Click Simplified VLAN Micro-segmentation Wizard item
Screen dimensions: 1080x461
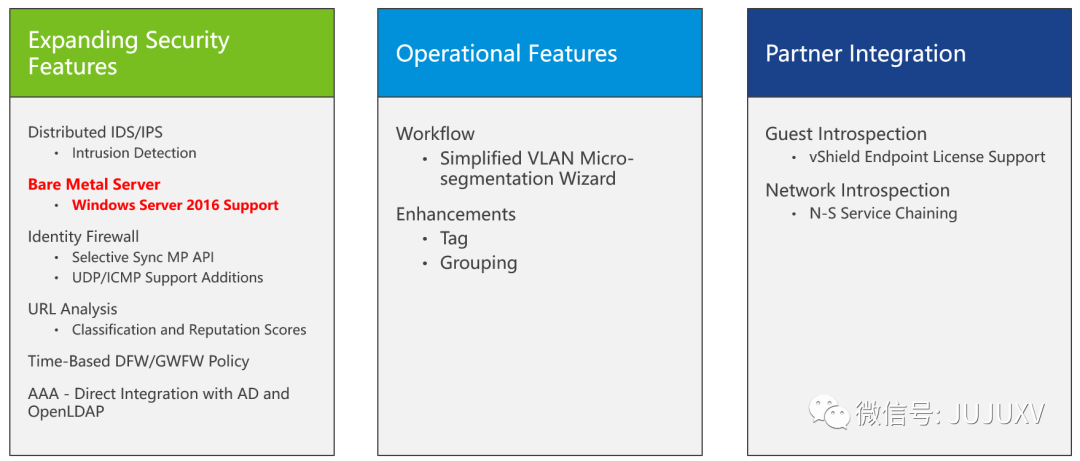tap(537, 168)
